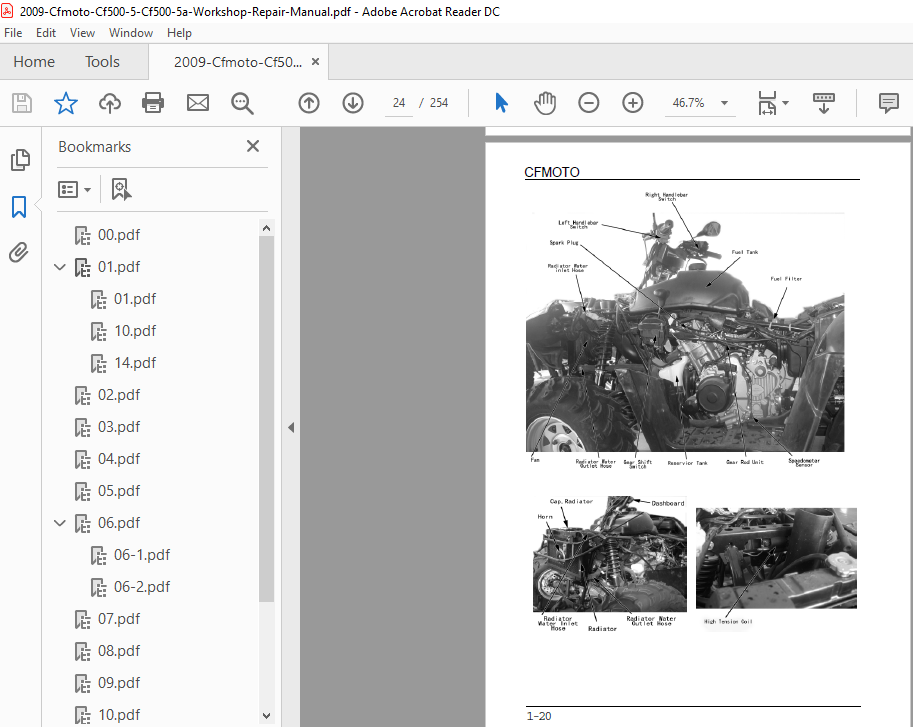
Task: Open the zoom percentage dropdown arrow
Action: click(x=724, y=103)
